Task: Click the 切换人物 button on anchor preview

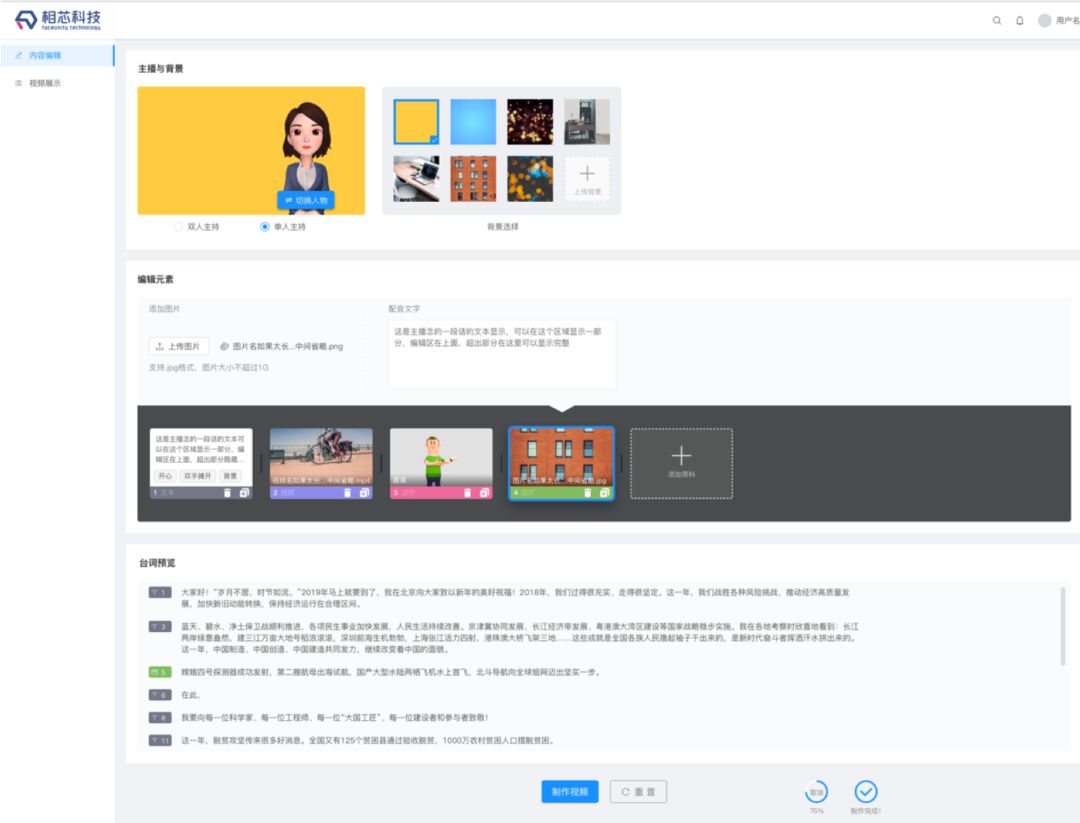Action: (306, 200)
